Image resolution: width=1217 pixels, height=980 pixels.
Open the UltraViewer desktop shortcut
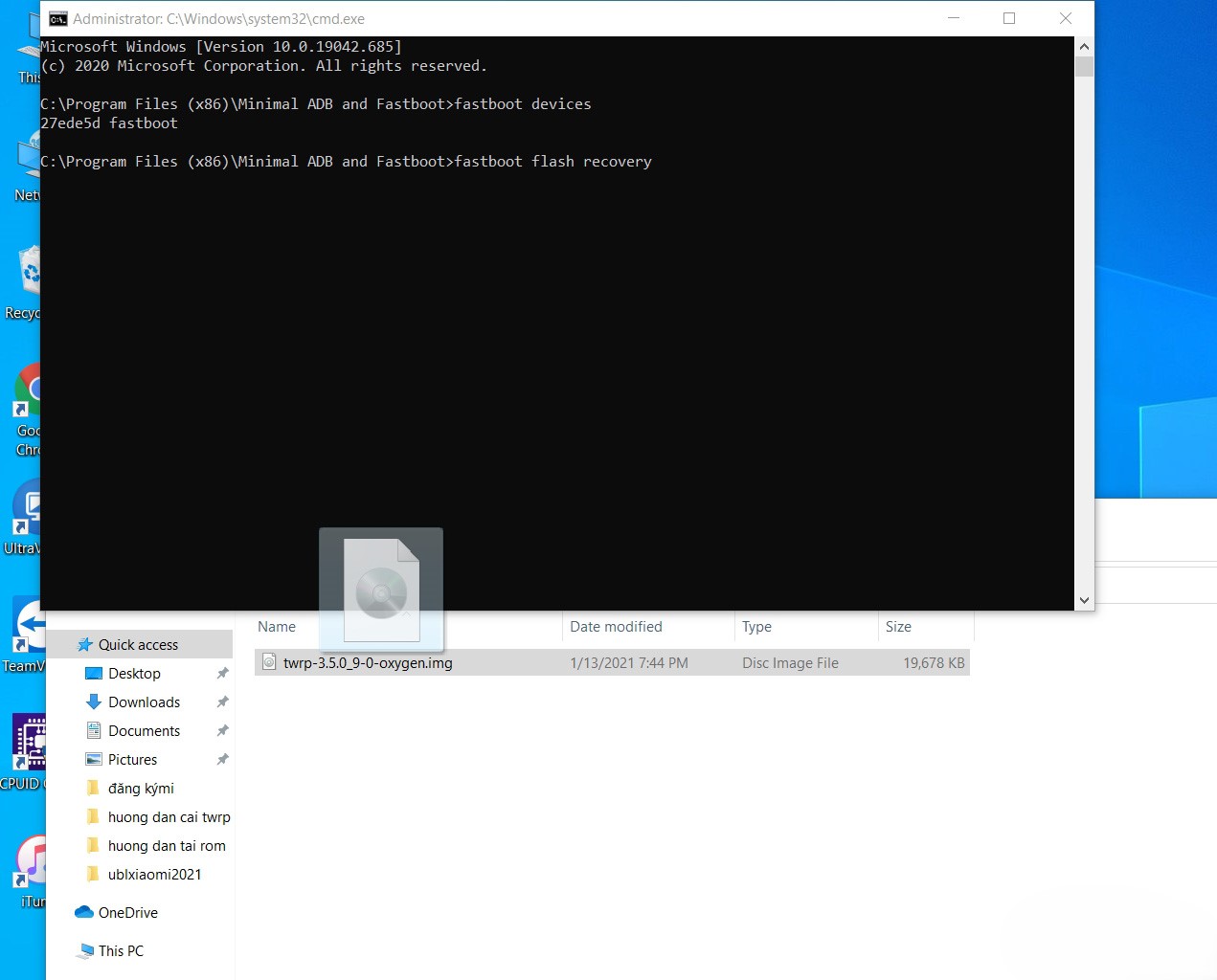point(29,509)
